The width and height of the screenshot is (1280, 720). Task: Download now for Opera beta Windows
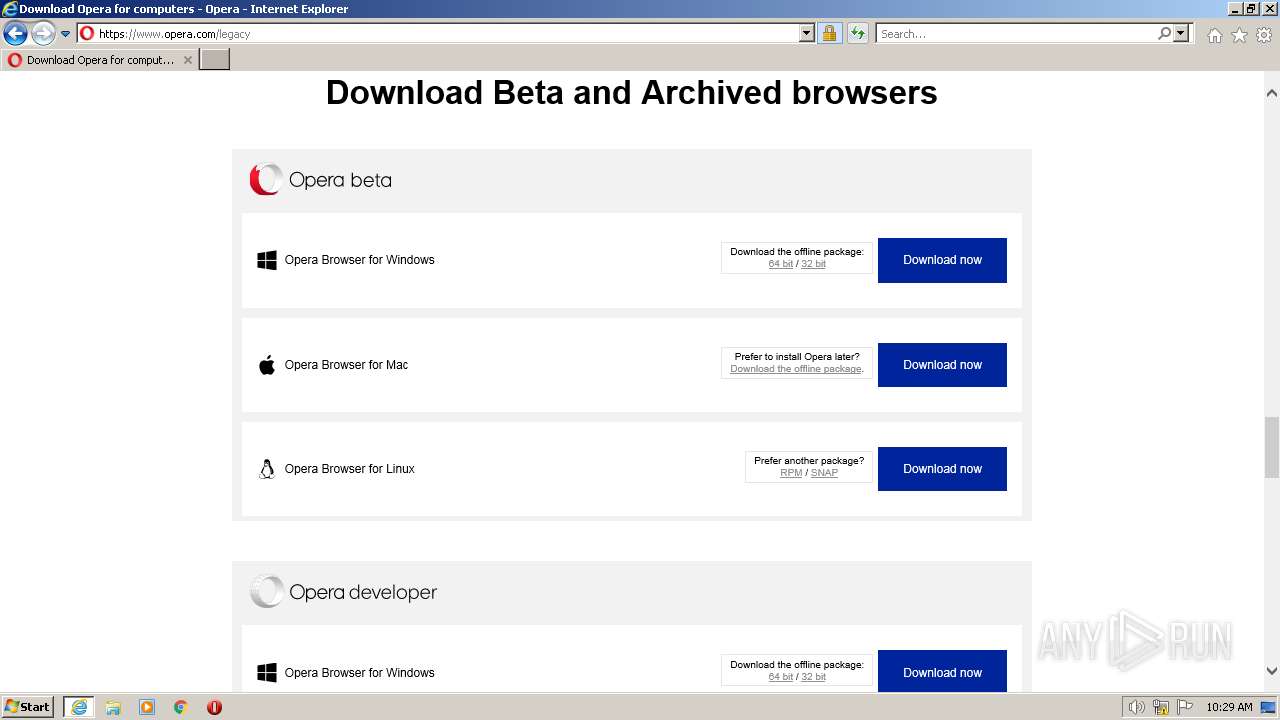pos(942,260)
